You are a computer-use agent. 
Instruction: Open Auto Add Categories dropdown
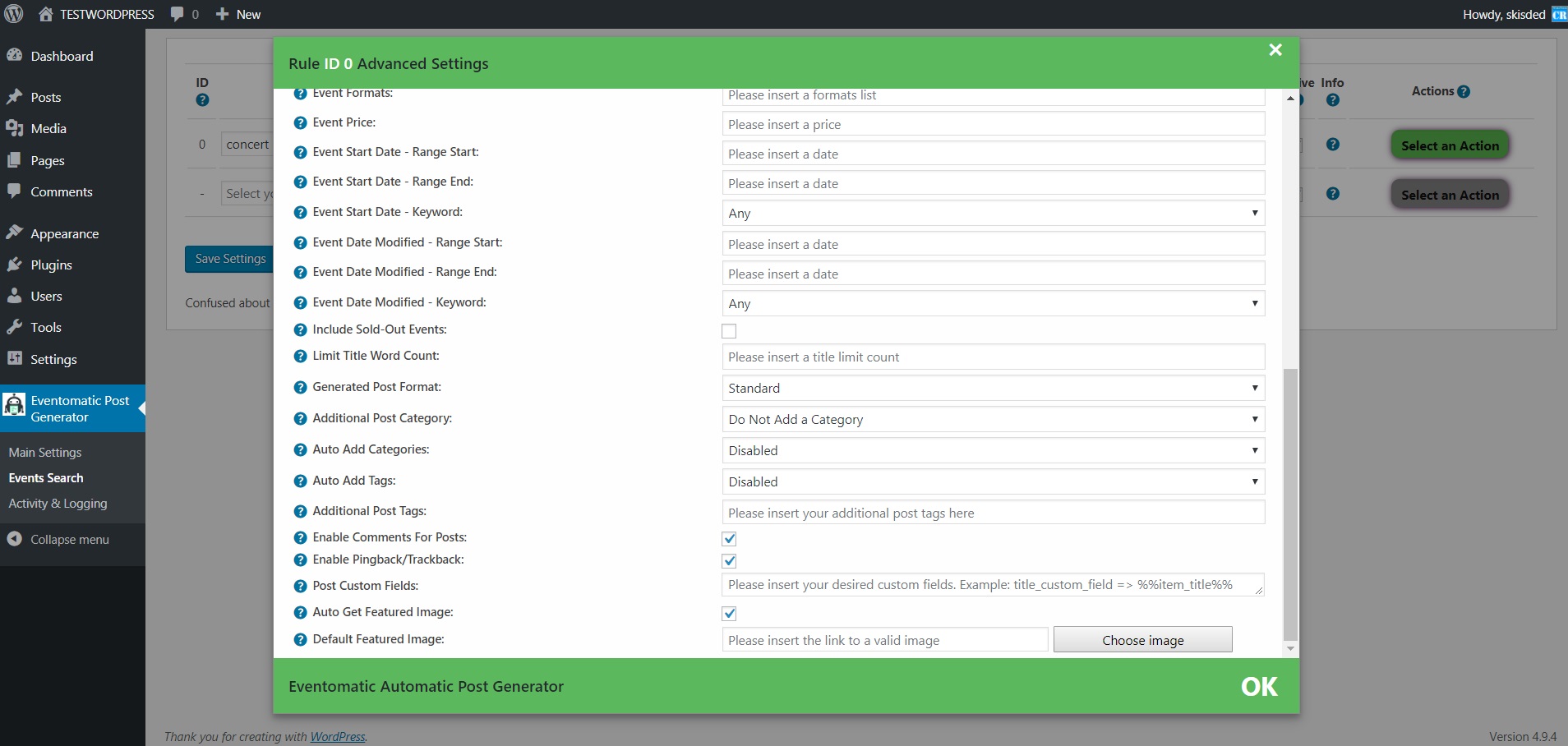pyautogui.click(x=993, y=450)
